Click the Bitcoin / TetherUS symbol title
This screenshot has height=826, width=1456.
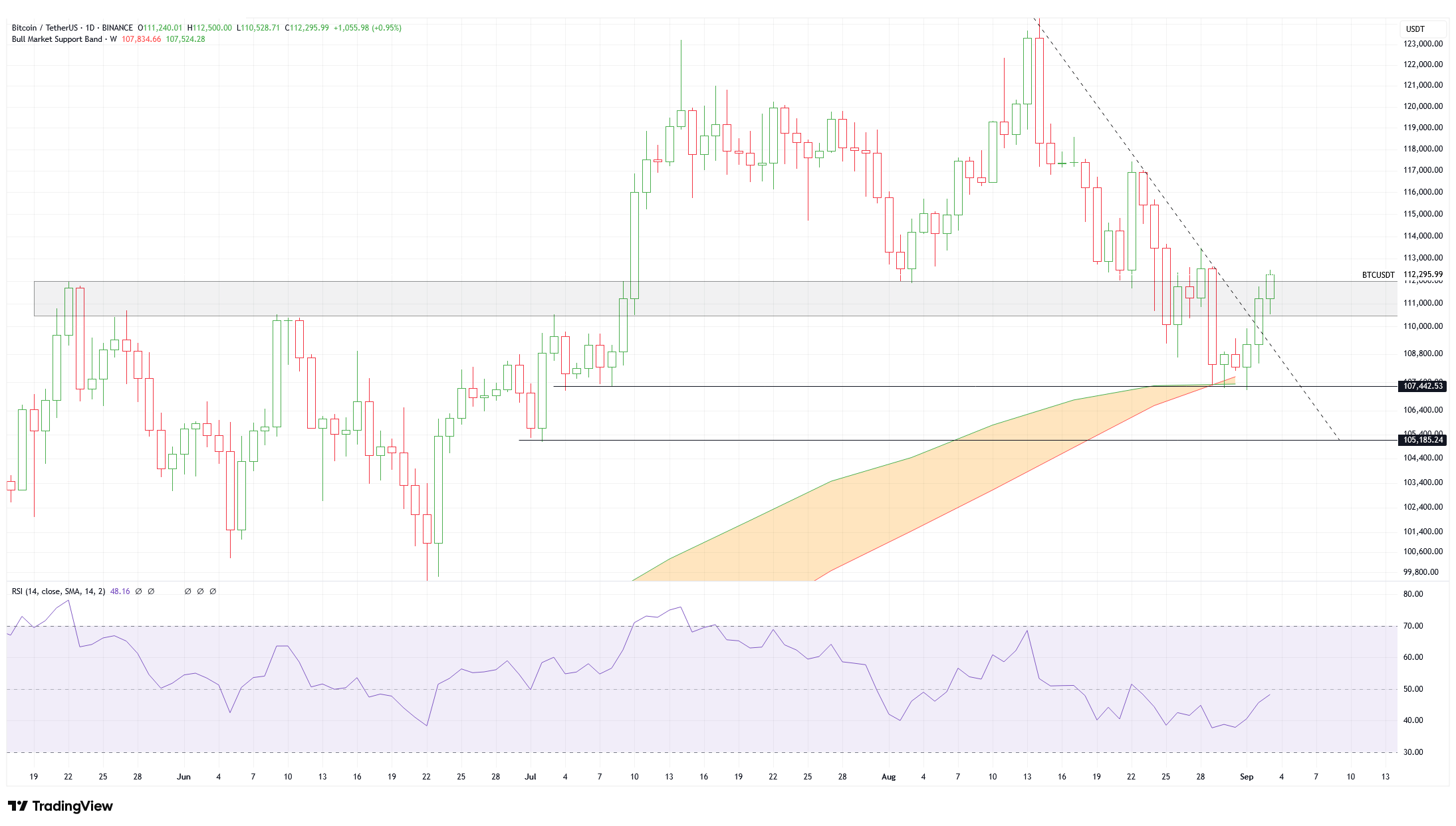[44, 28]
